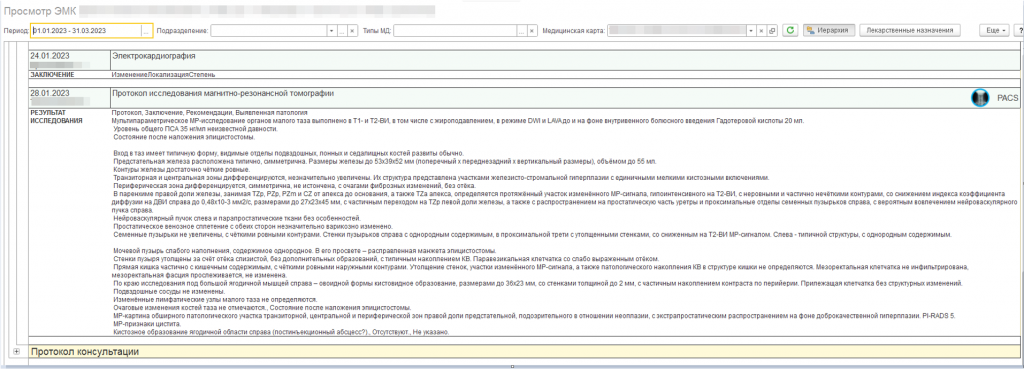1024x369 pixels.
Task: Open Типы МД selection ellipsis button
Action: coord(522,31)
